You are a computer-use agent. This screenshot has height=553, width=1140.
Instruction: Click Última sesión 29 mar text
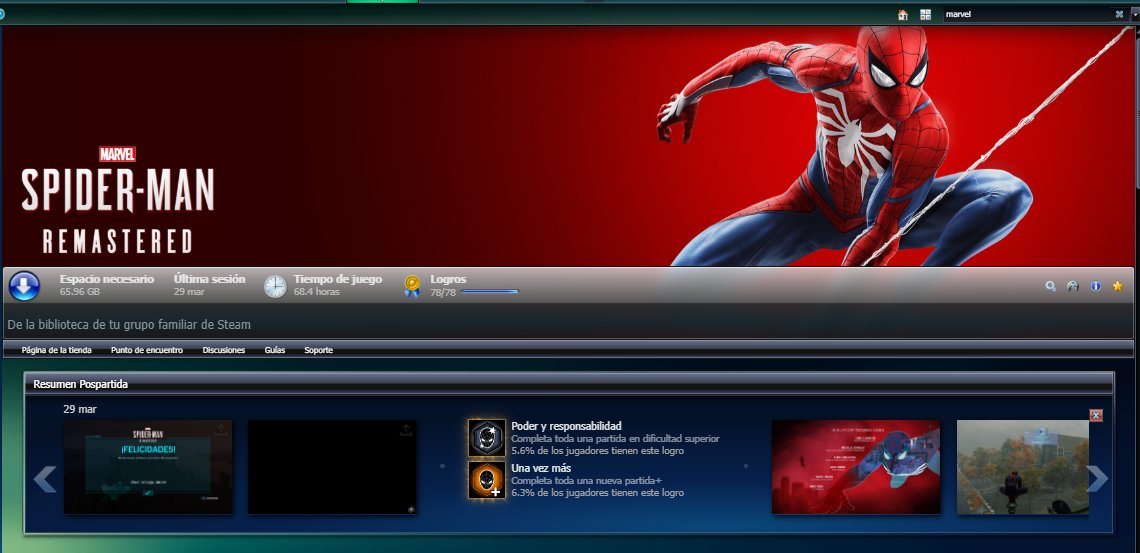point(209,285)
